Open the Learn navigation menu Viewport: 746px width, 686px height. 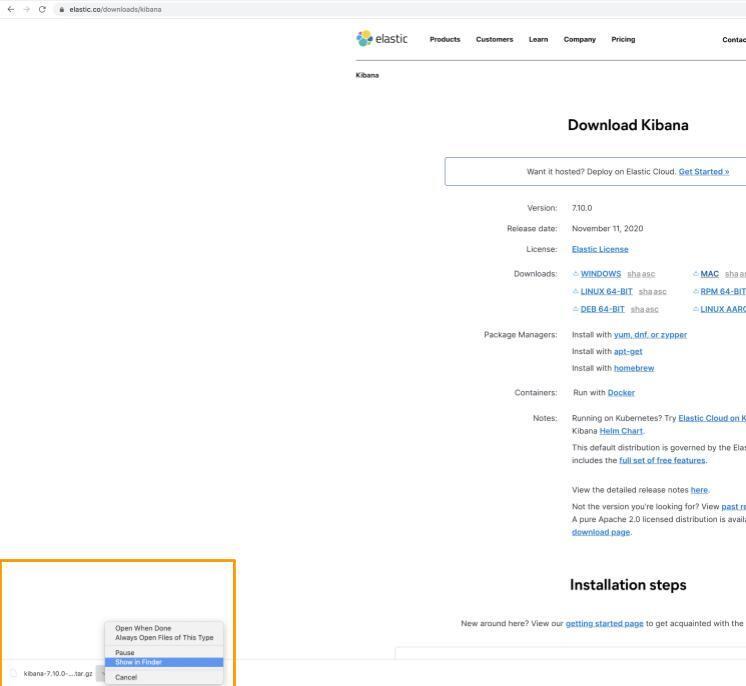[x=538, y=39]
